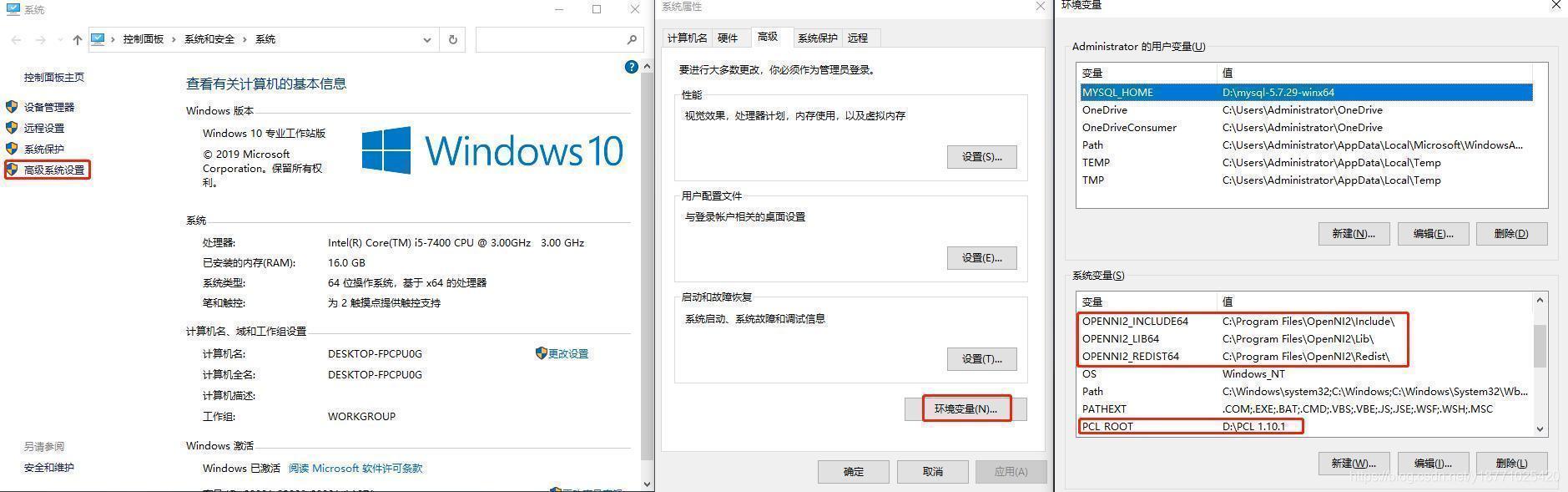This screenshot has height=492, width=1568.
Task: Click System and Security breadcrumb segment
Action: [209, 39]
